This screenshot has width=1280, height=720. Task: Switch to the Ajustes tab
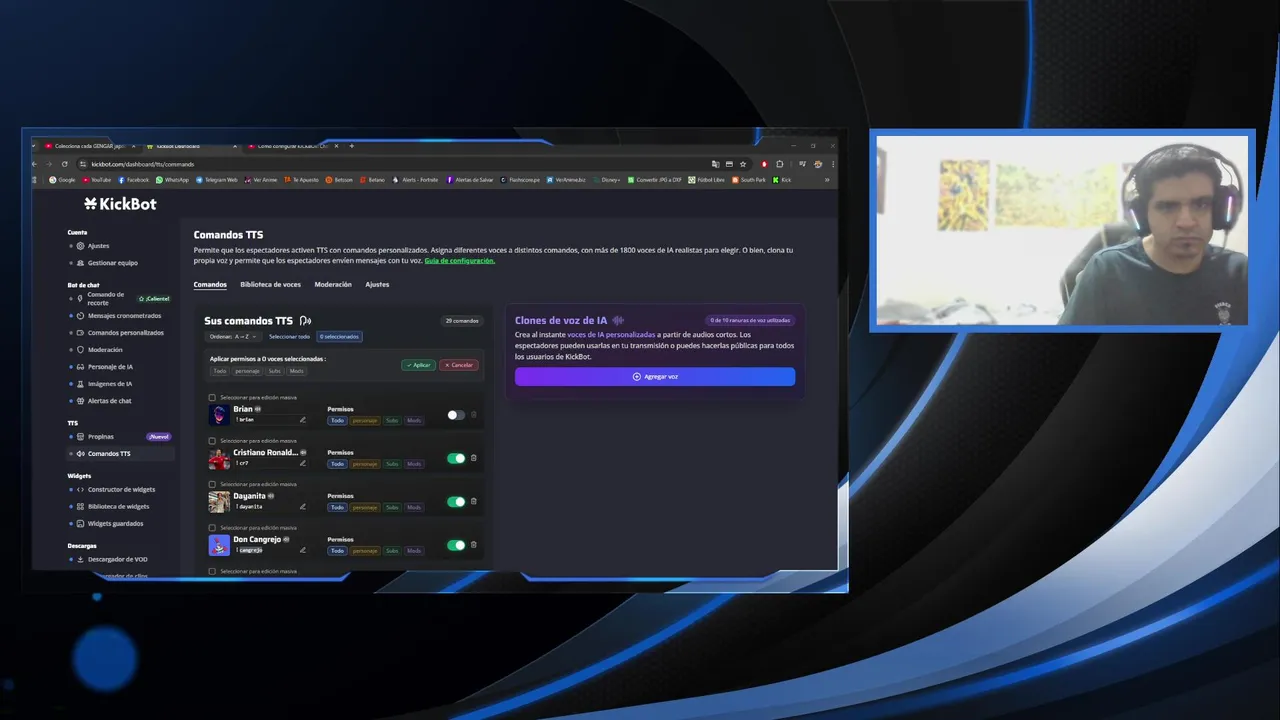[377, 285]
